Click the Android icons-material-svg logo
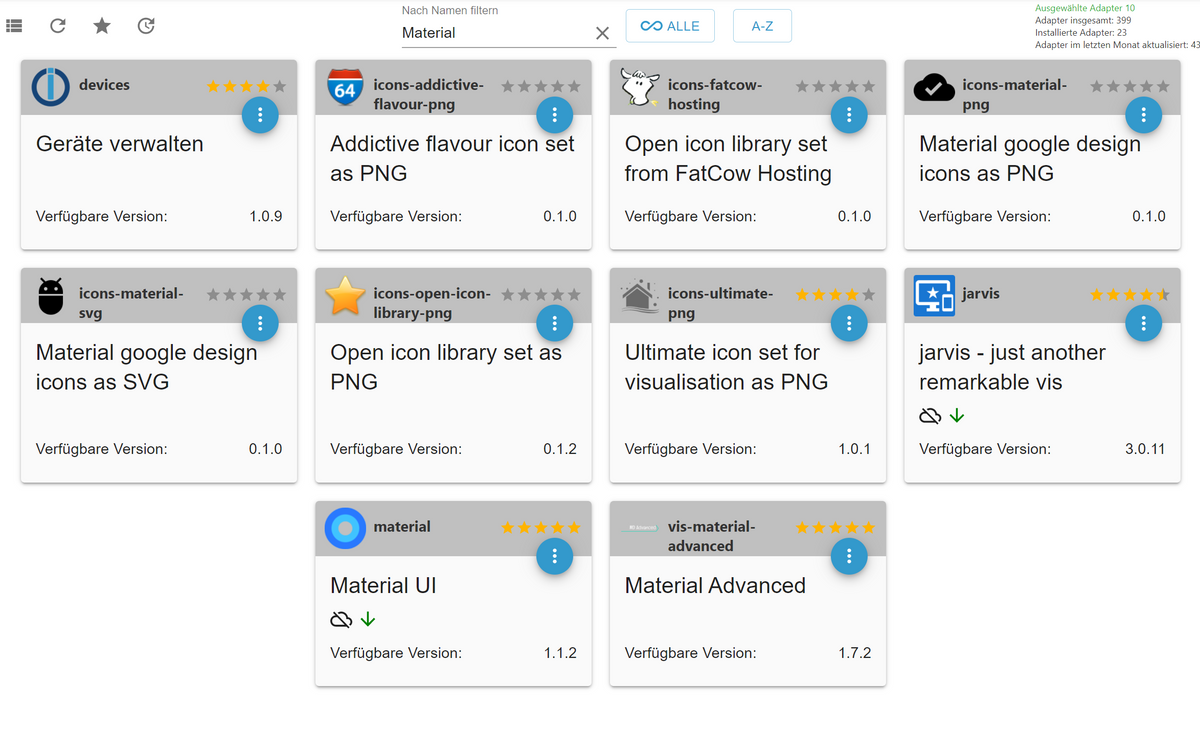This screenshot has height=731, width=1200. [50, 296]
